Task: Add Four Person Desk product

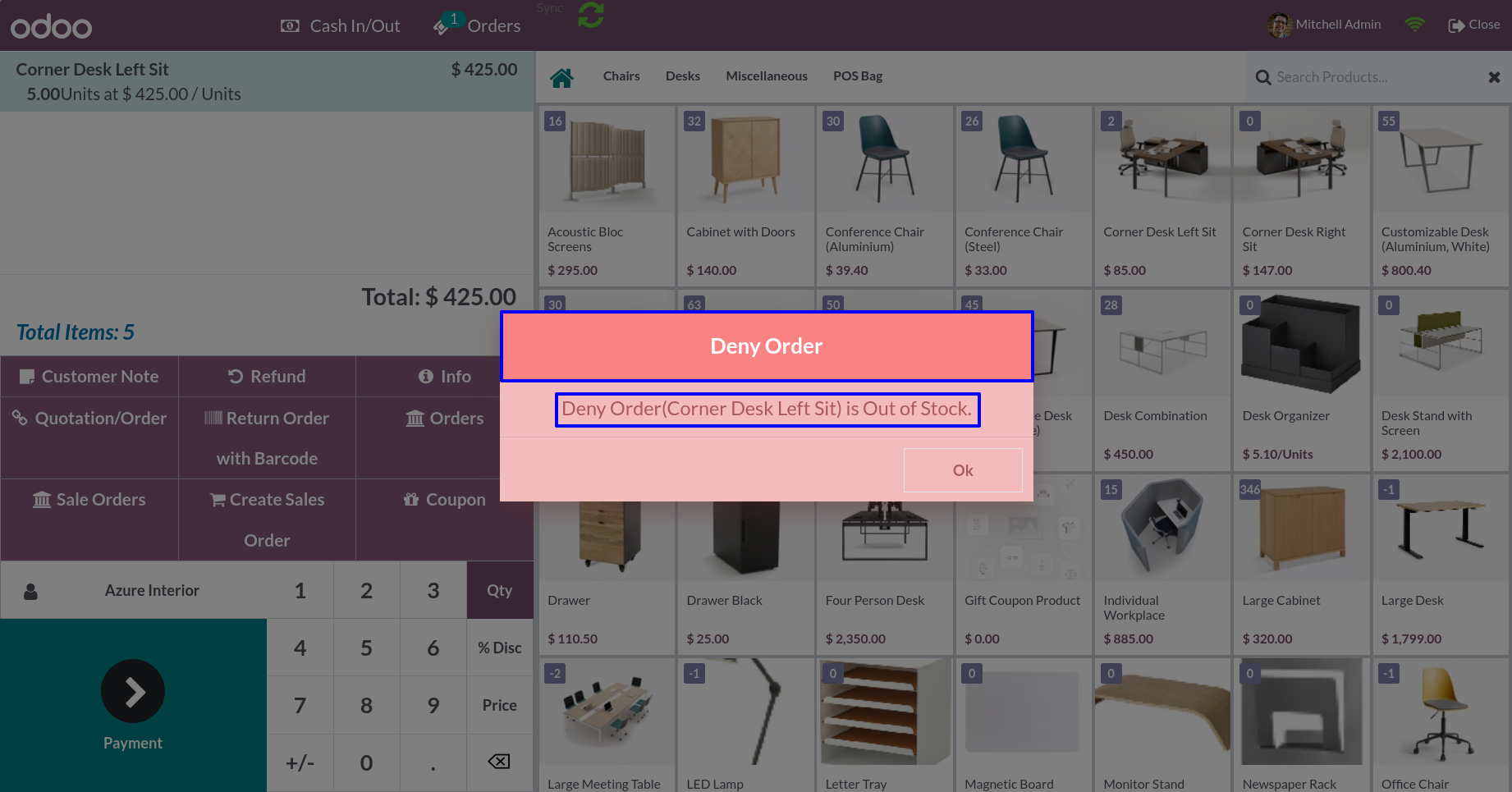Action: coord(885,579)
